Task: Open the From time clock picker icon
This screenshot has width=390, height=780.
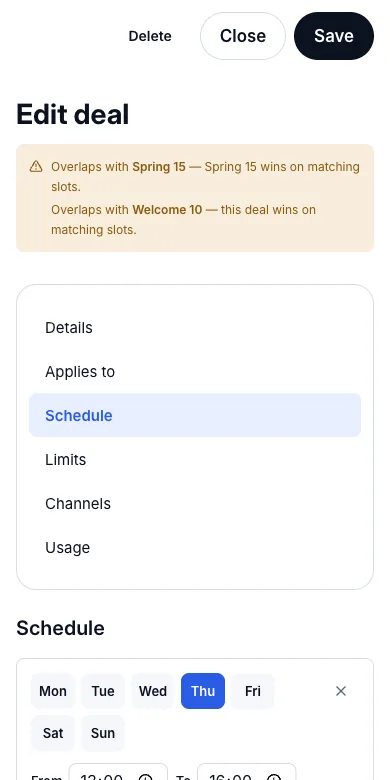Action: click(x=145, y=777)
